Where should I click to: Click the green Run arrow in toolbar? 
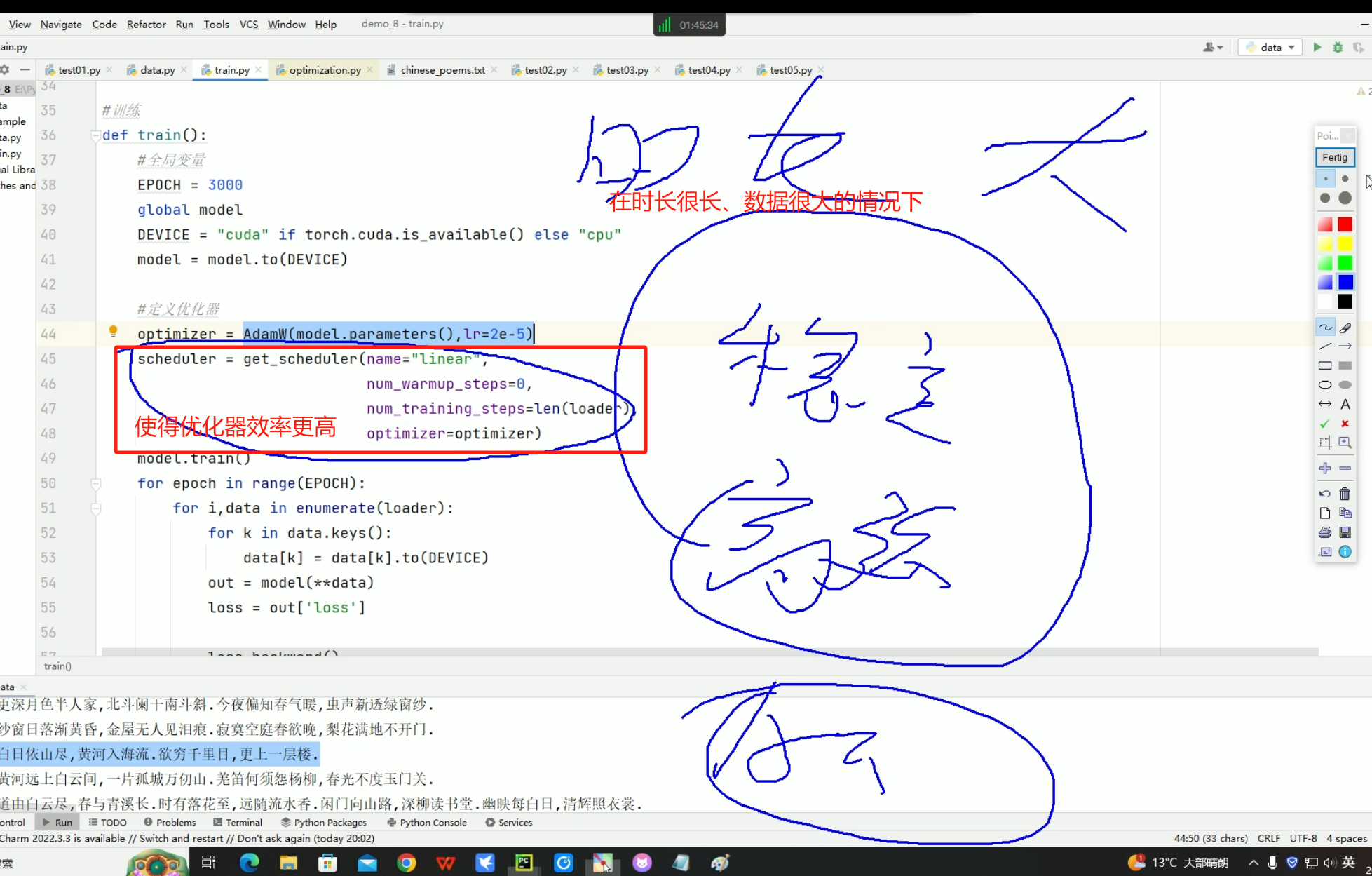[1317, 47]
